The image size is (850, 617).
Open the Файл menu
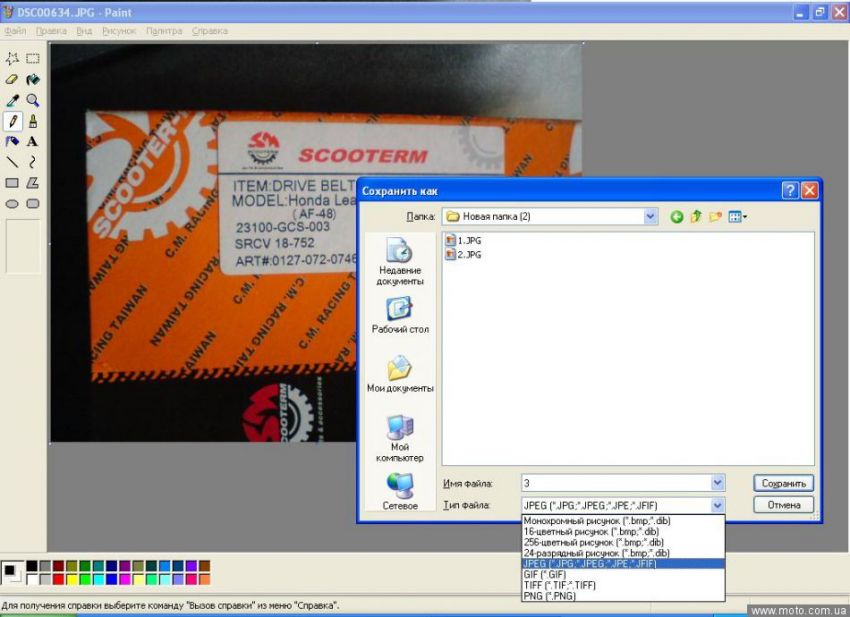coord(15,31)
